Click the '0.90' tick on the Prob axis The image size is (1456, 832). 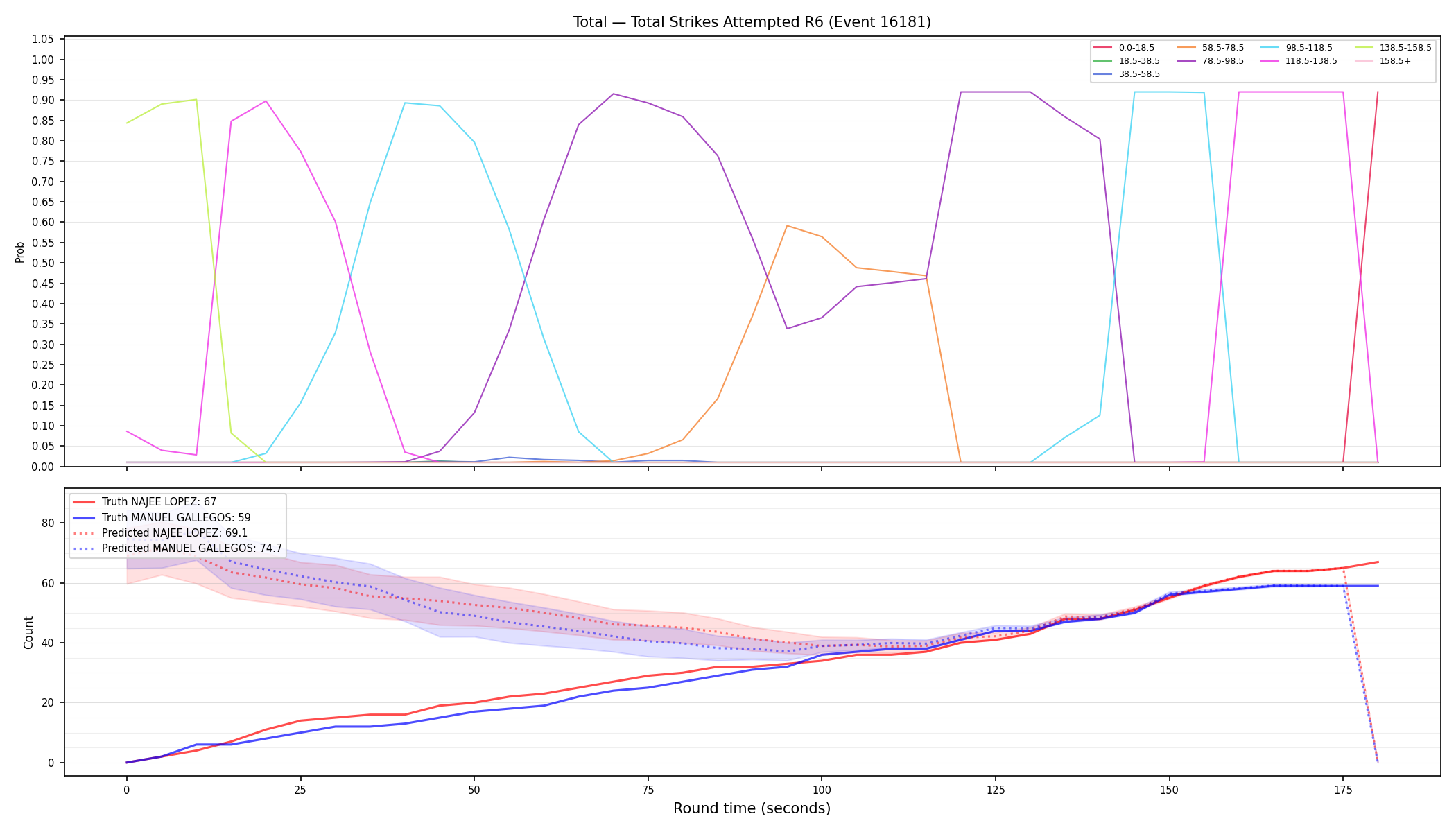(x=43, y=101)
